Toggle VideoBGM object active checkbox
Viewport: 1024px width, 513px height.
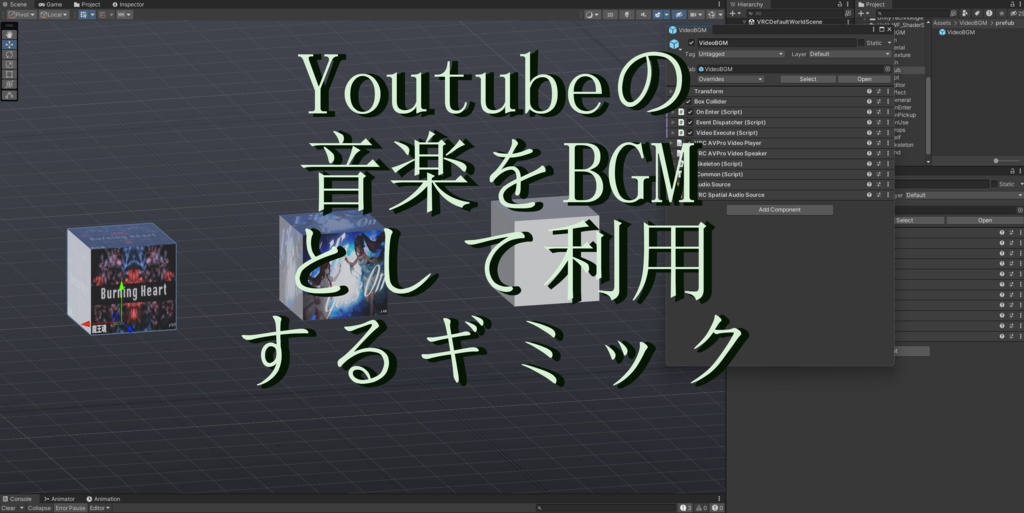[692, 43]
